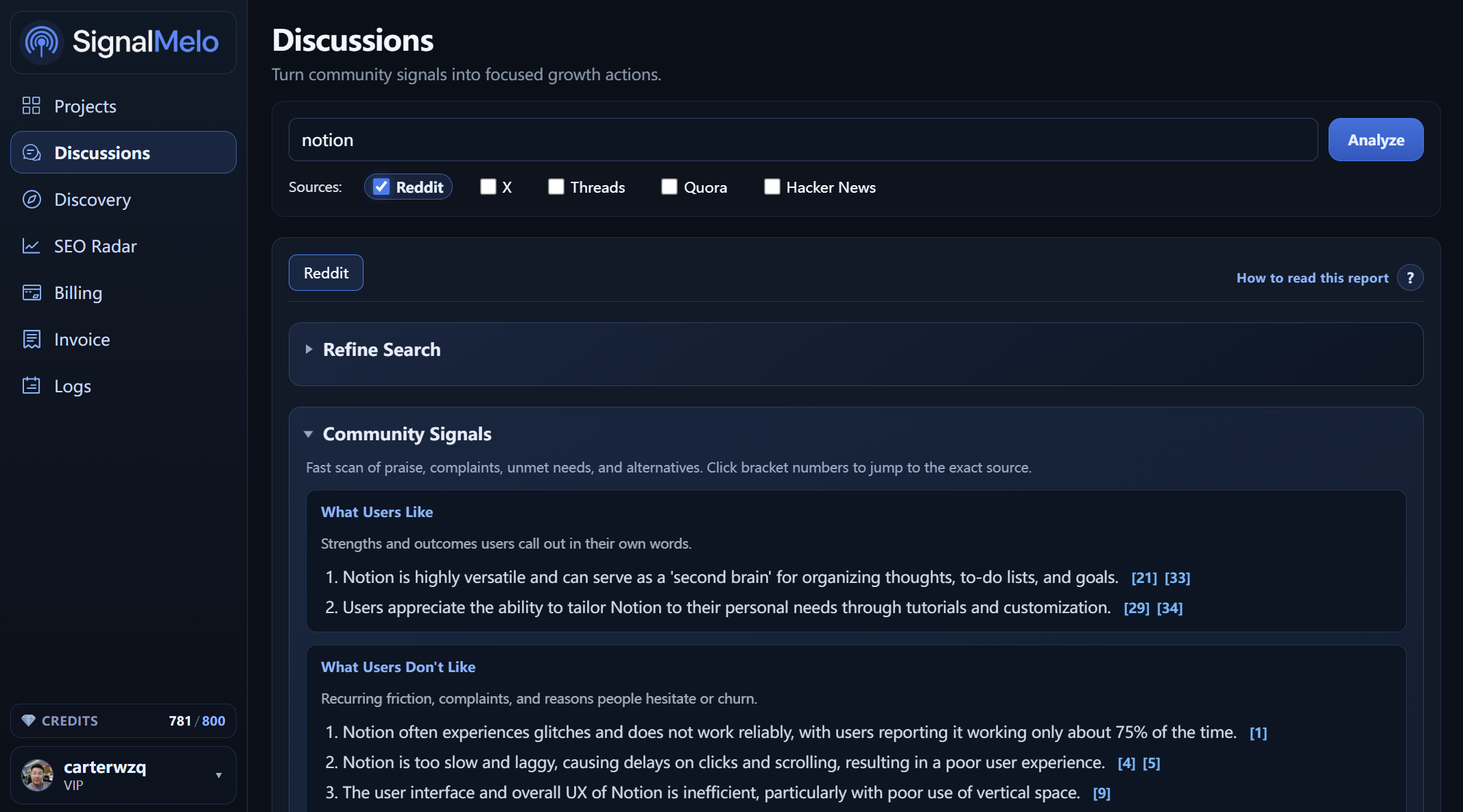Uncheck the Reddit source checkbox
This screenshot has height=812, width=1463.
click(381, 187)
